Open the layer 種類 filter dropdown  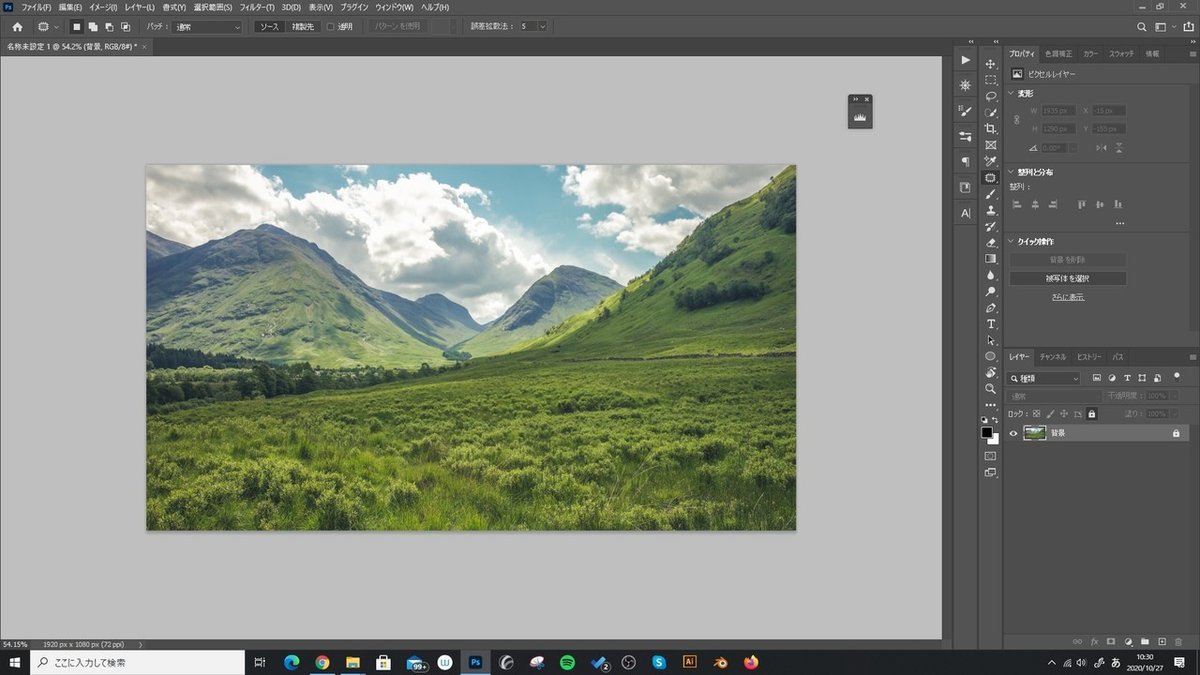pos(1044,378)
